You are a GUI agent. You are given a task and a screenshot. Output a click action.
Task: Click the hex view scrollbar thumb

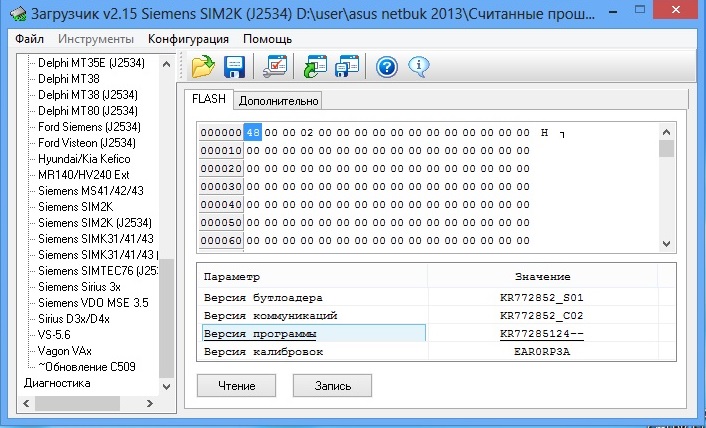point(667,149)
